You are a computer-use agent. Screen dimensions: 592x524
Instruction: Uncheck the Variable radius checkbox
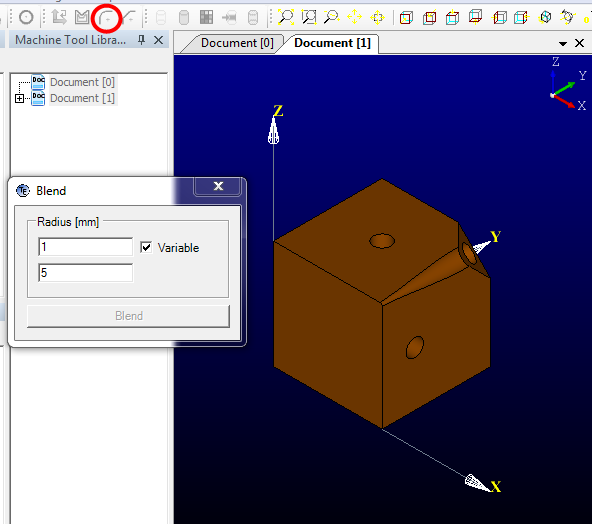(x=146, y=248)
